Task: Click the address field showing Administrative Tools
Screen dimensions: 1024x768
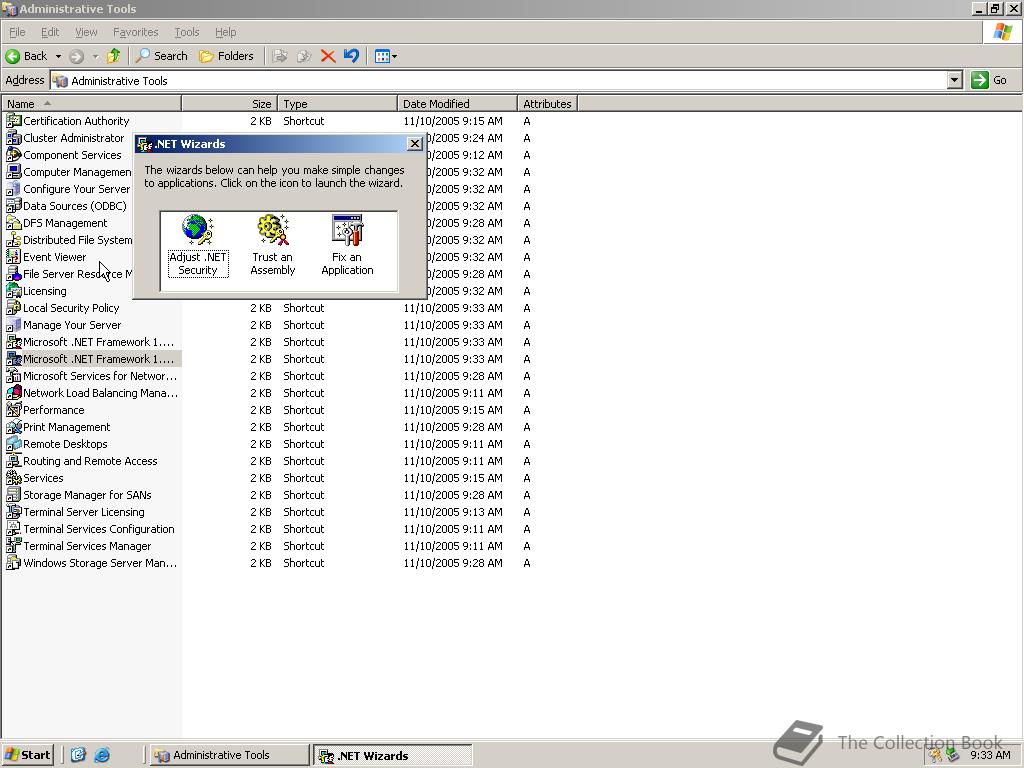Action: [x=499, y=80]
